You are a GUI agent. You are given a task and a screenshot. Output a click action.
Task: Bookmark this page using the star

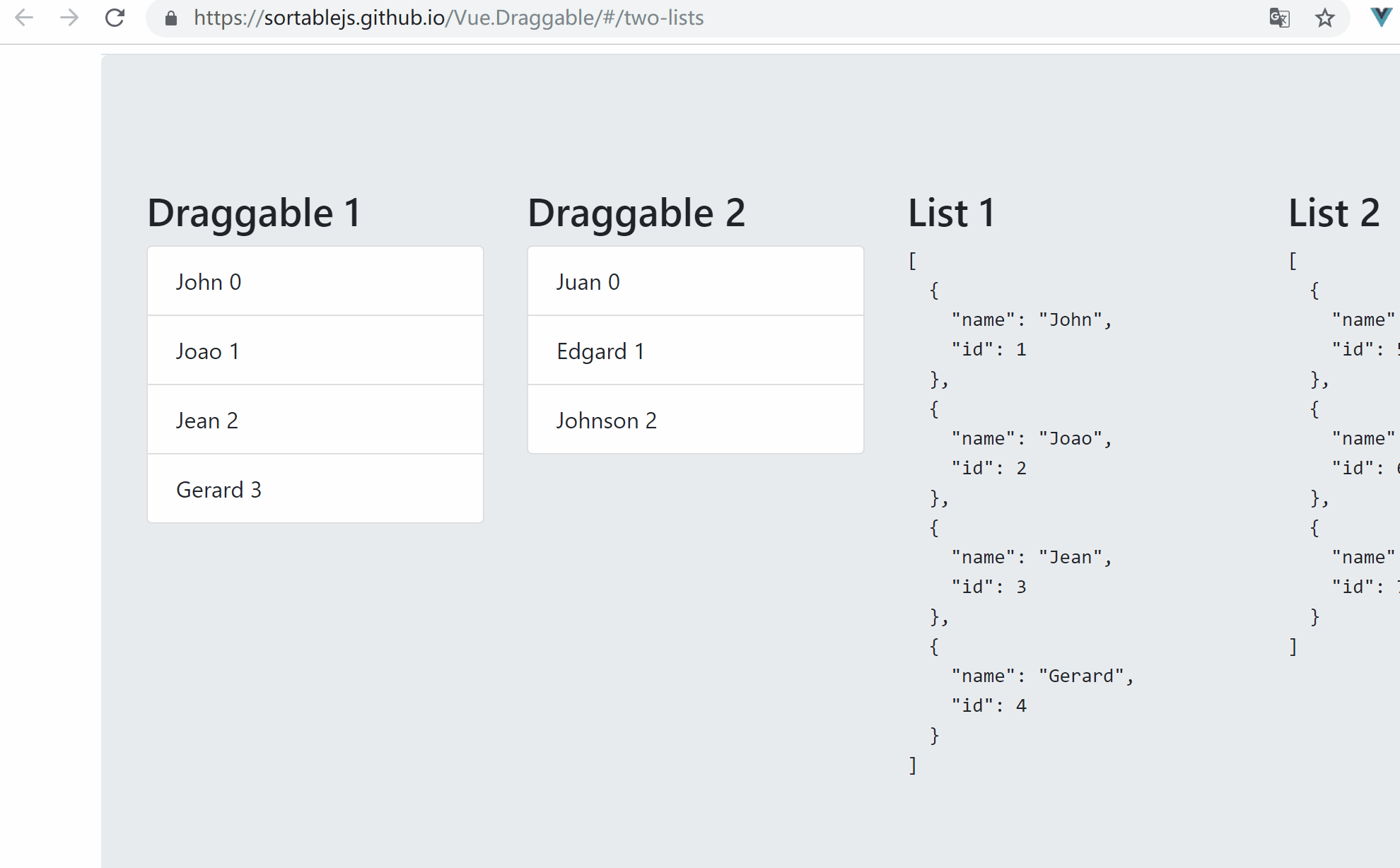click(1324, 18)
